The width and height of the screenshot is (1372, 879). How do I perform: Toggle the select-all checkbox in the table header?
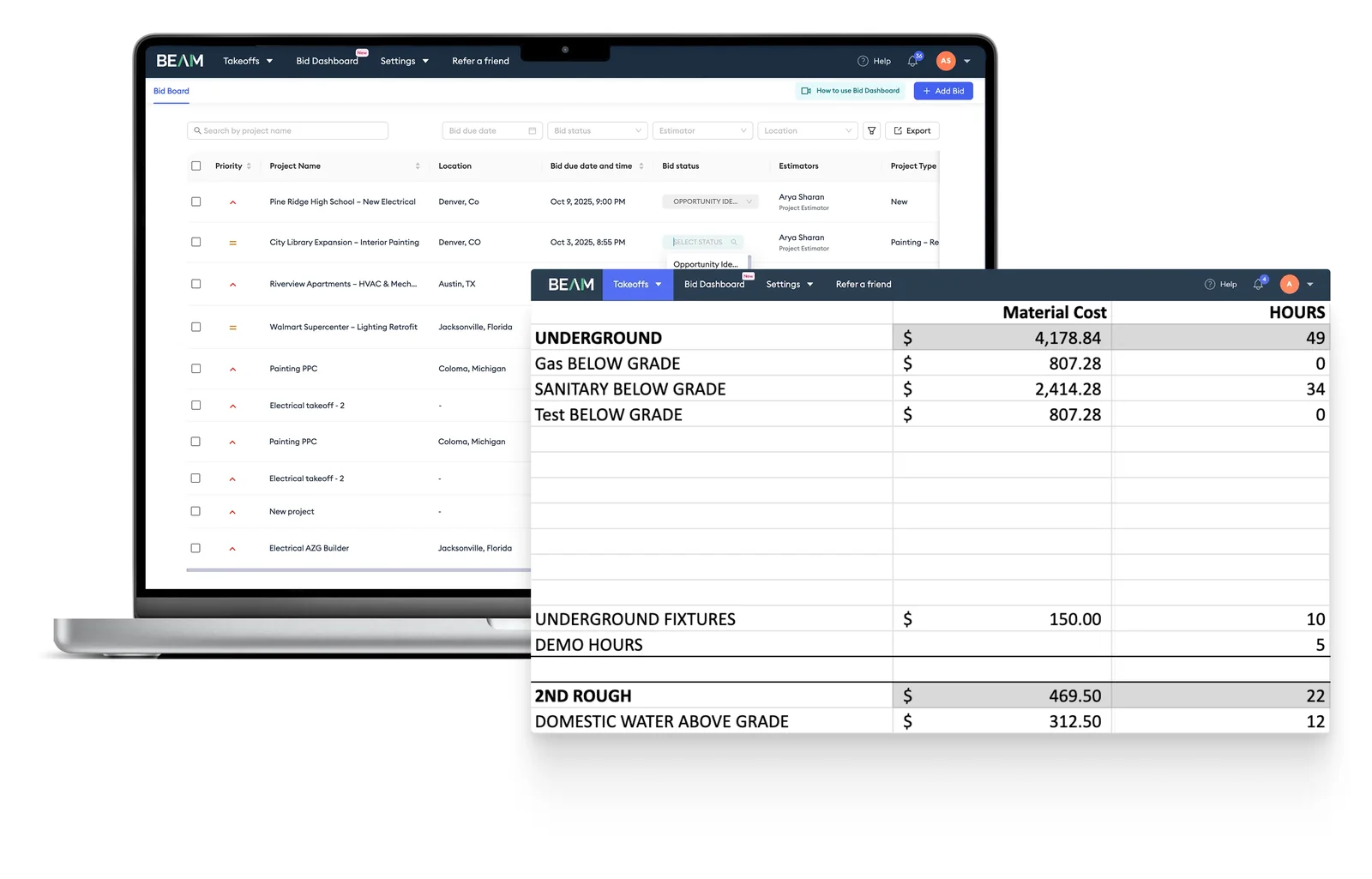click(x=196, y=166)
